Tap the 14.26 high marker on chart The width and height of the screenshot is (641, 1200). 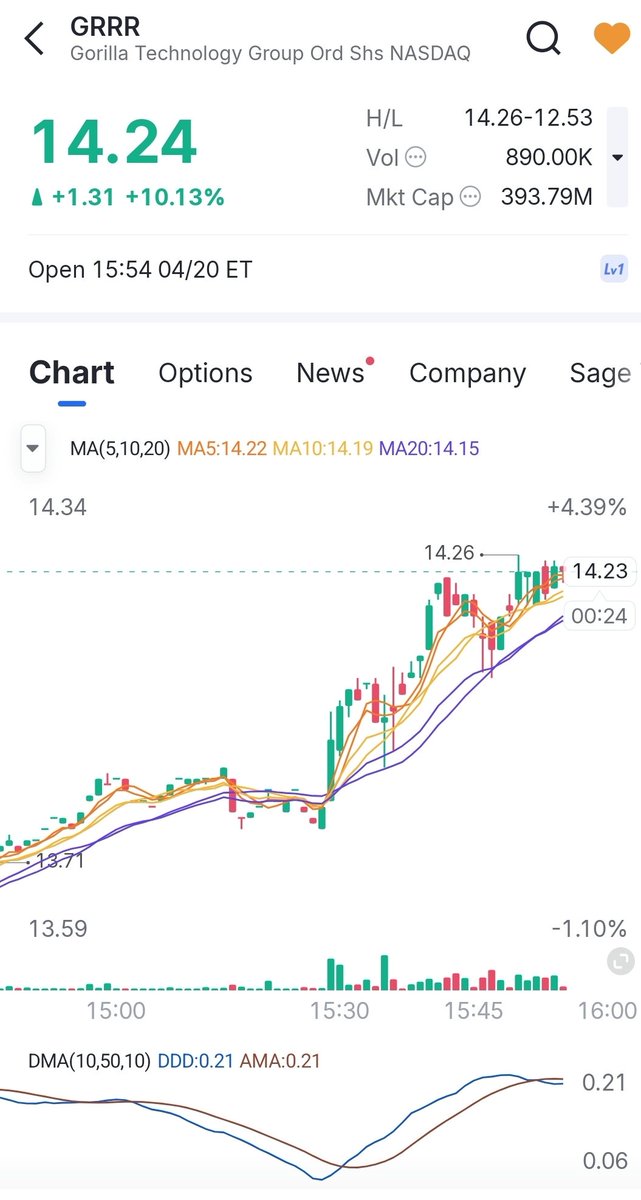(x=449, y=553)
